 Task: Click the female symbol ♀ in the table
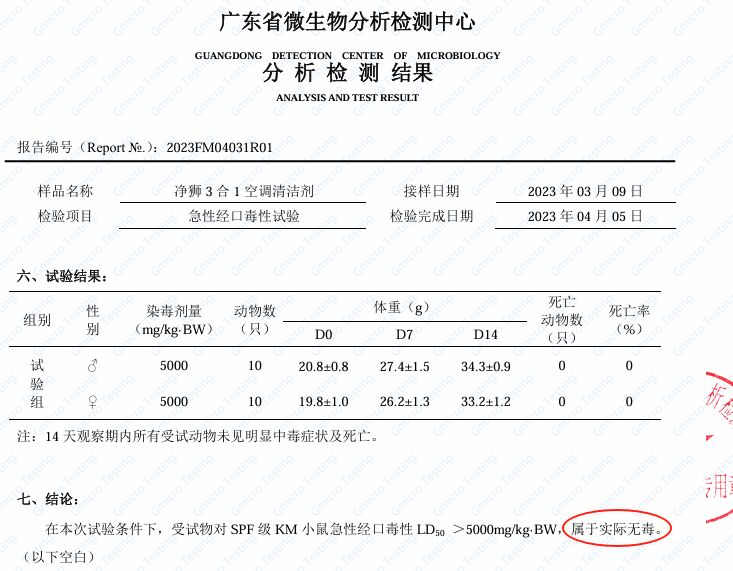[93, 401]
